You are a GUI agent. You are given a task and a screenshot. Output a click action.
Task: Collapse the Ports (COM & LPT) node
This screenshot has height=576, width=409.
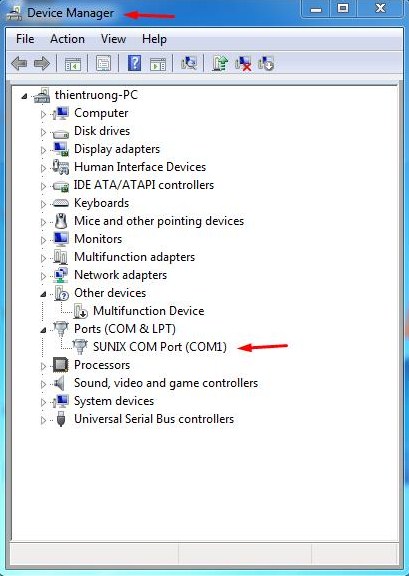pos(43,330)
